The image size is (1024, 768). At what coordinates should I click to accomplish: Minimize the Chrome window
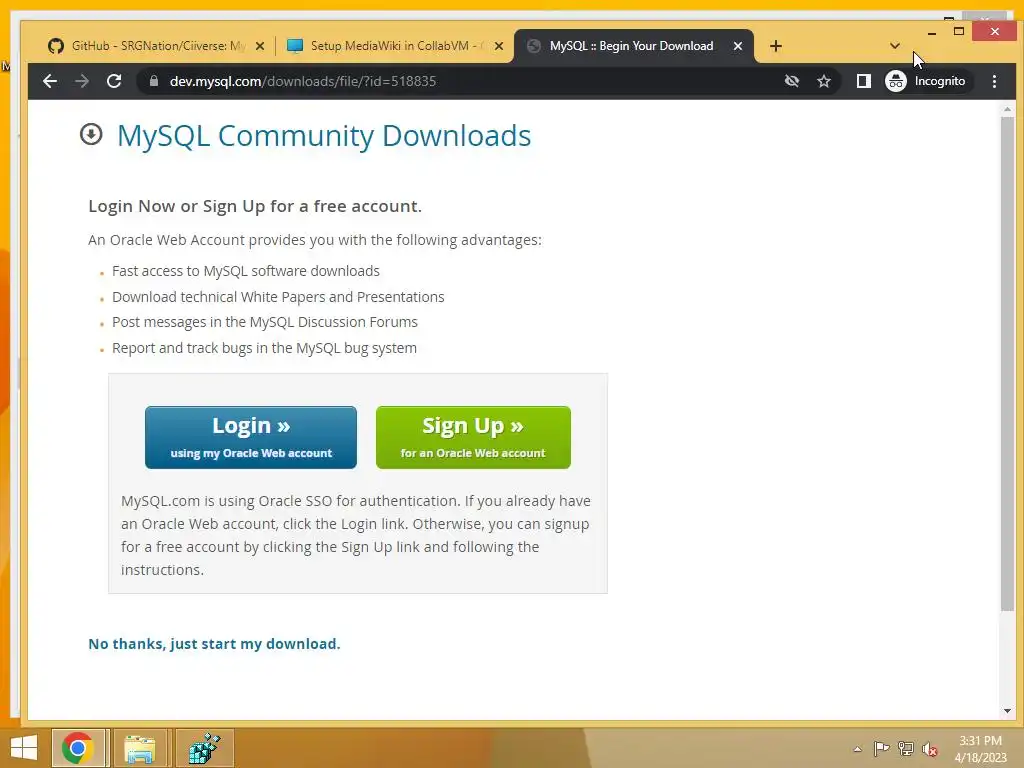pyautogui.click(x=931, y=31)
